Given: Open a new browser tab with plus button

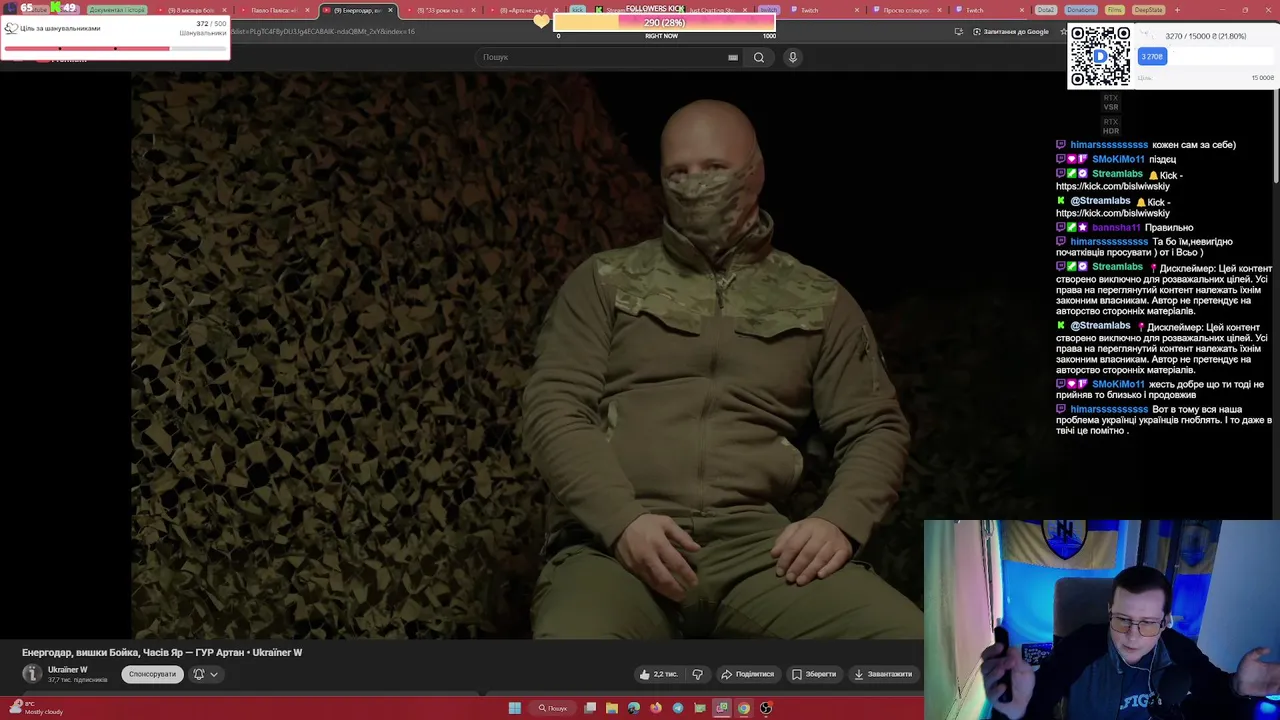Looking at the screenshot, I should (x=1177, y=10).
